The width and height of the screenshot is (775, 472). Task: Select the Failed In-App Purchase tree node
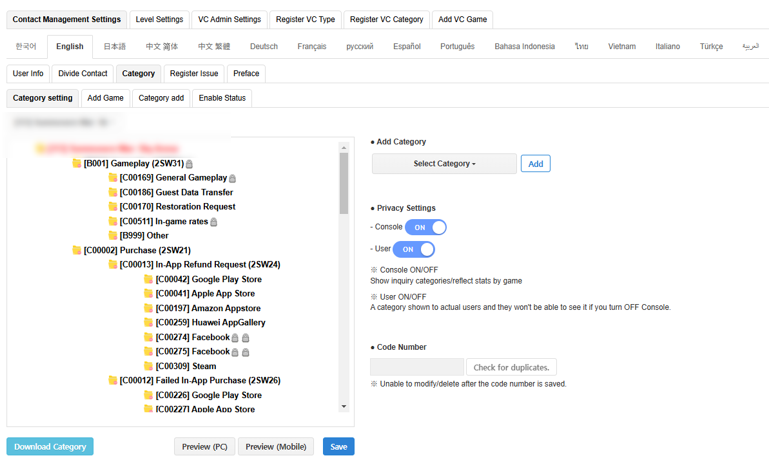pos(199,381)
